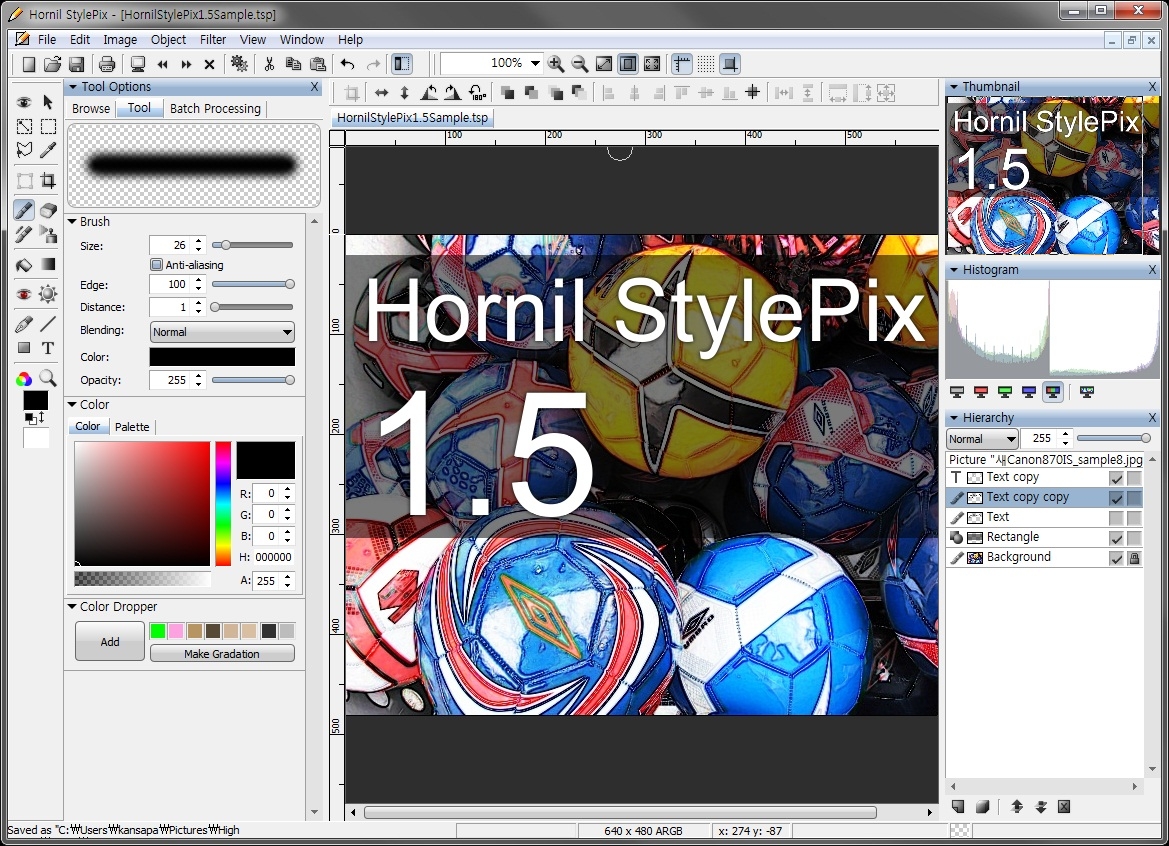Click the Zoom In magnifier button

pos(556,64)
